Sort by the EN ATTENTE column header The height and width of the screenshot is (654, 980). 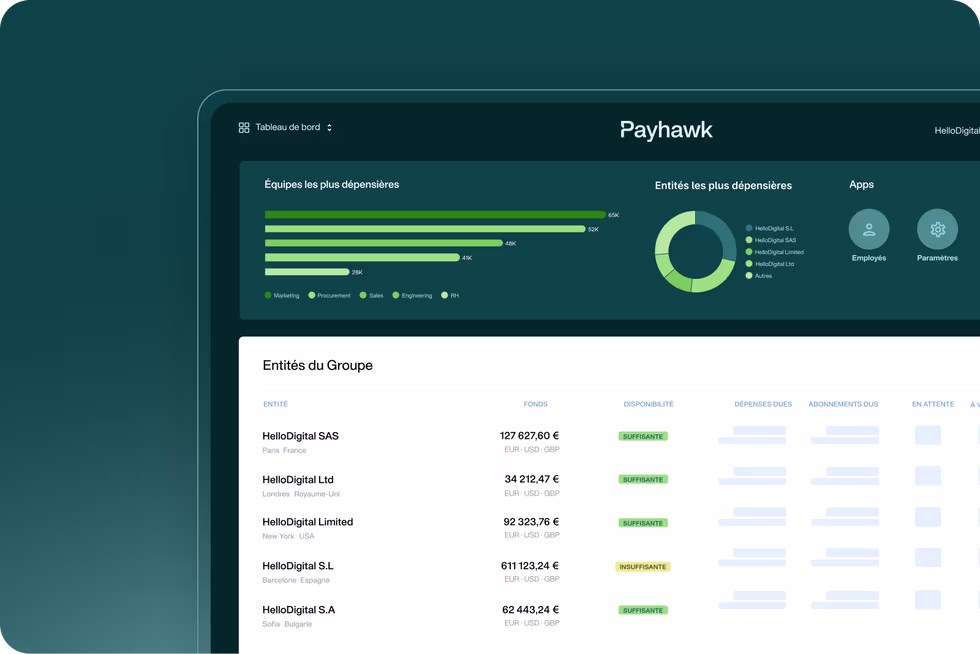[x=932, y=405]
